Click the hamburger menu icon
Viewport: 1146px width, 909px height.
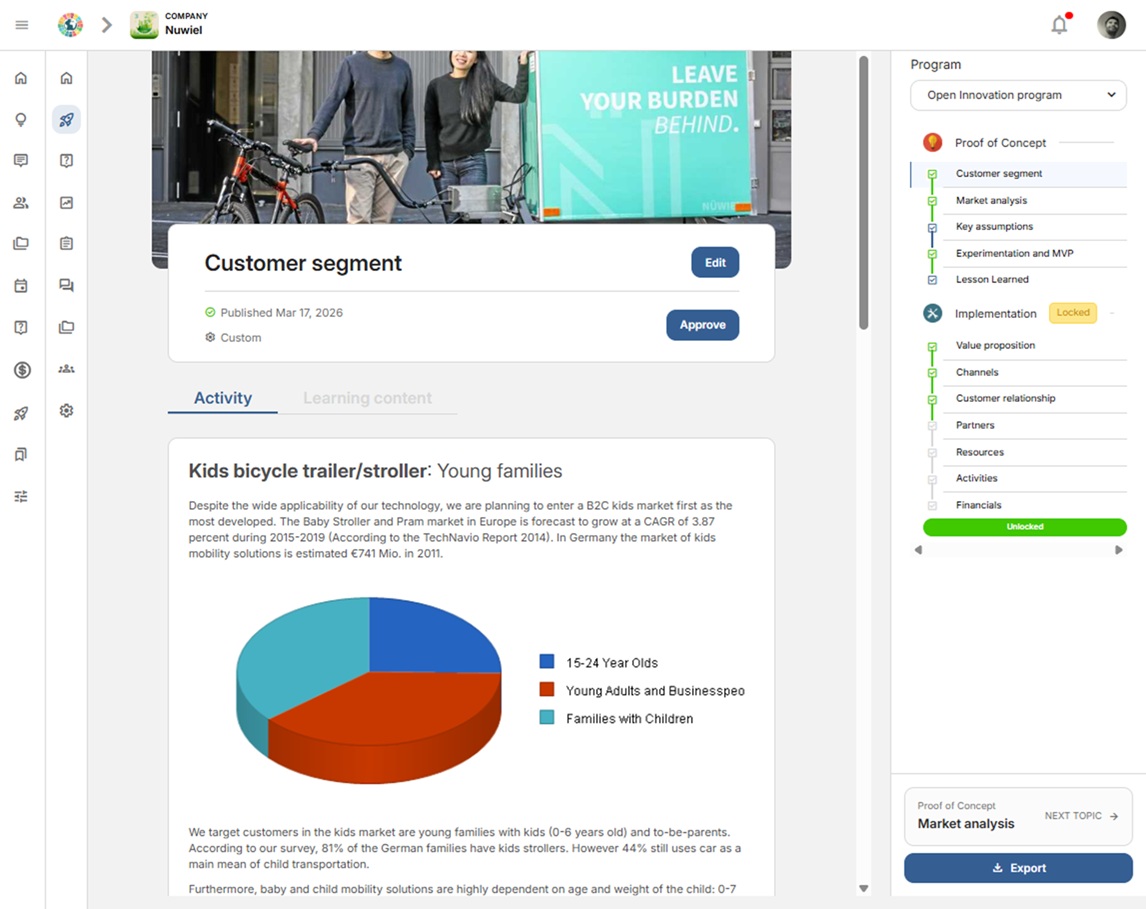[22, 25]
